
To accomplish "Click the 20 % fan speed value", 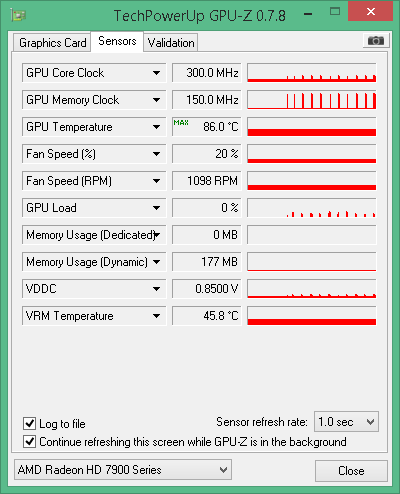I will 207,154.
